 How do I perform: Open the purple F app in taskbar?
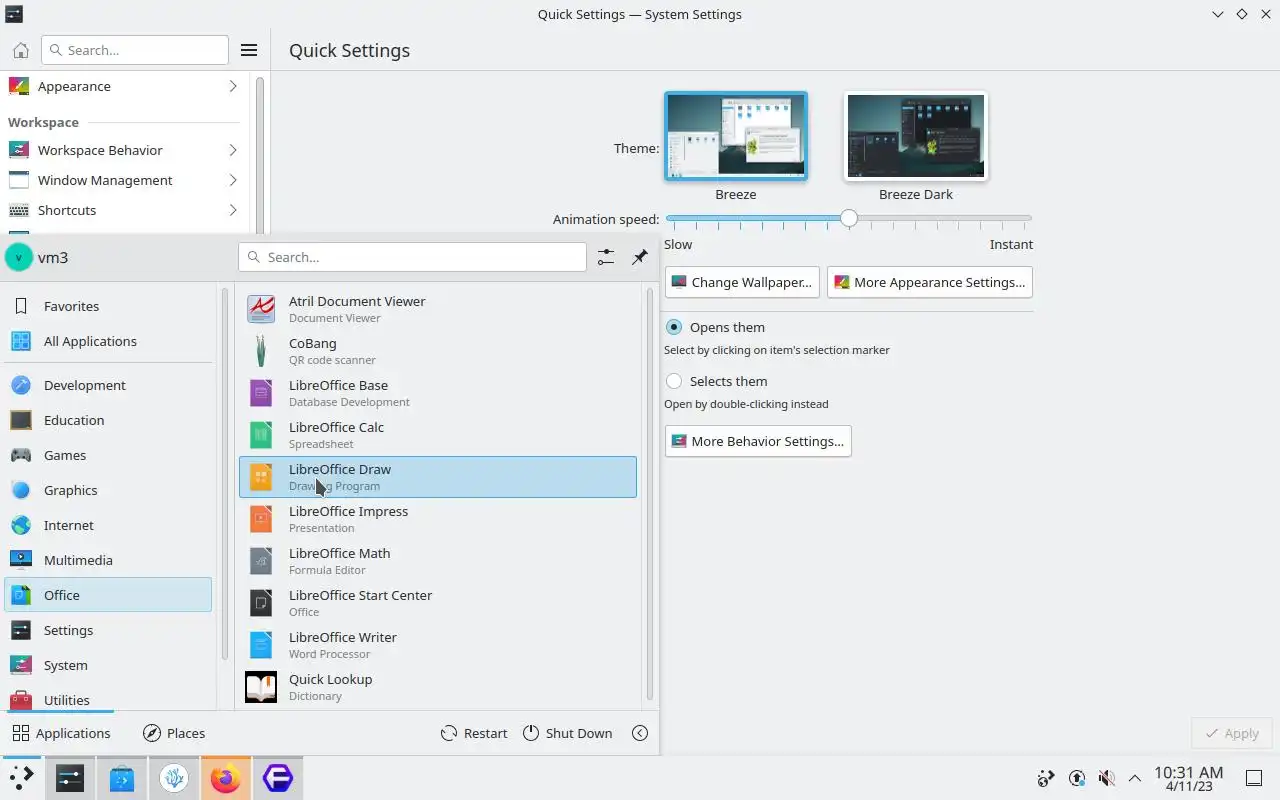click(x=278, y=778)
